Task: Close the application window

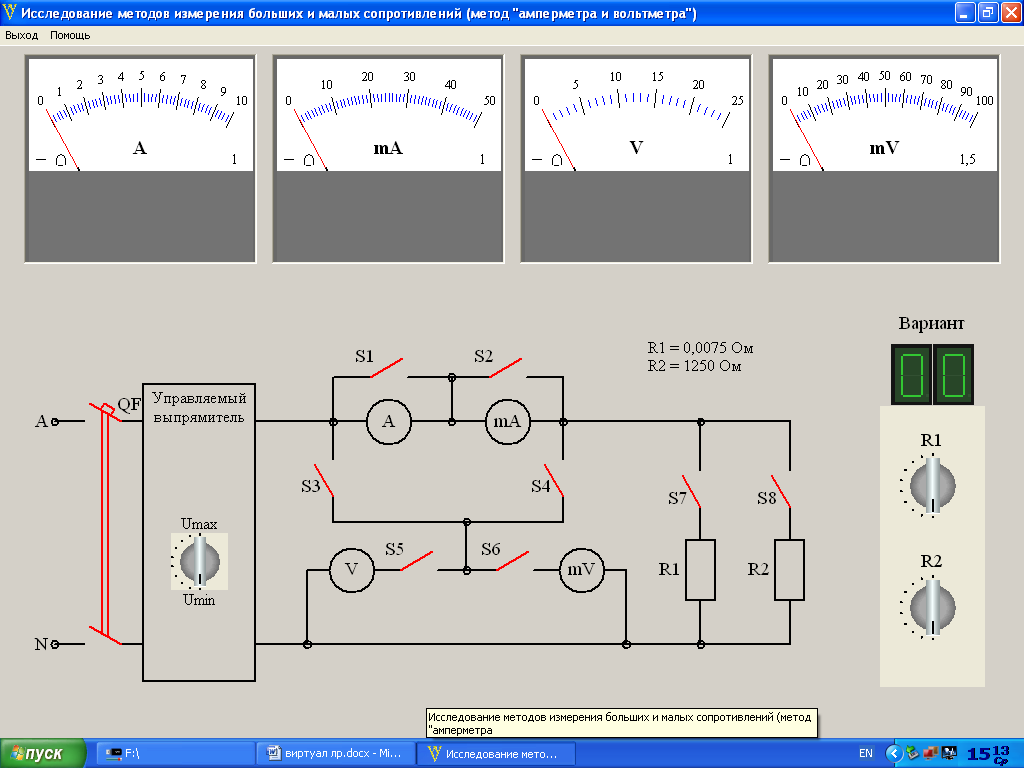Action: point(1010,12)
